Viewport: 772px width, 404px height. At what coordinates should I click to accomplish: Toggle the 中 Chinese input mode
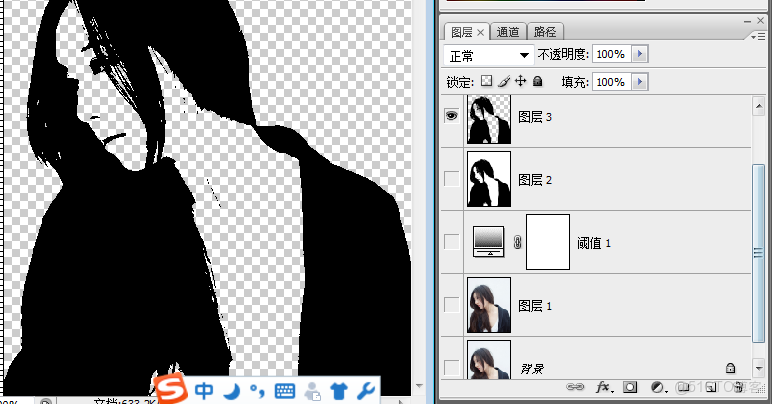[204, 391]
